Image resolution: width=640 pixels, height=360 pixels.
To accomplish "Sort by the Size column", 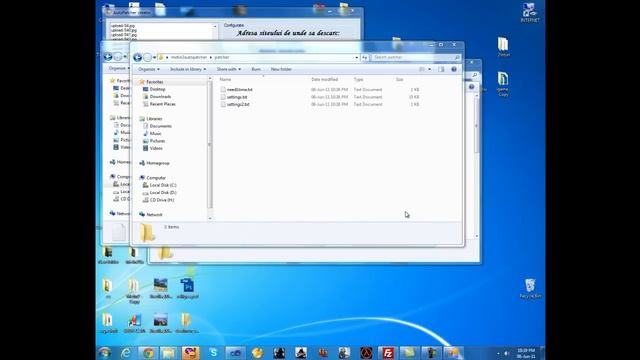I will click(400, 80).
